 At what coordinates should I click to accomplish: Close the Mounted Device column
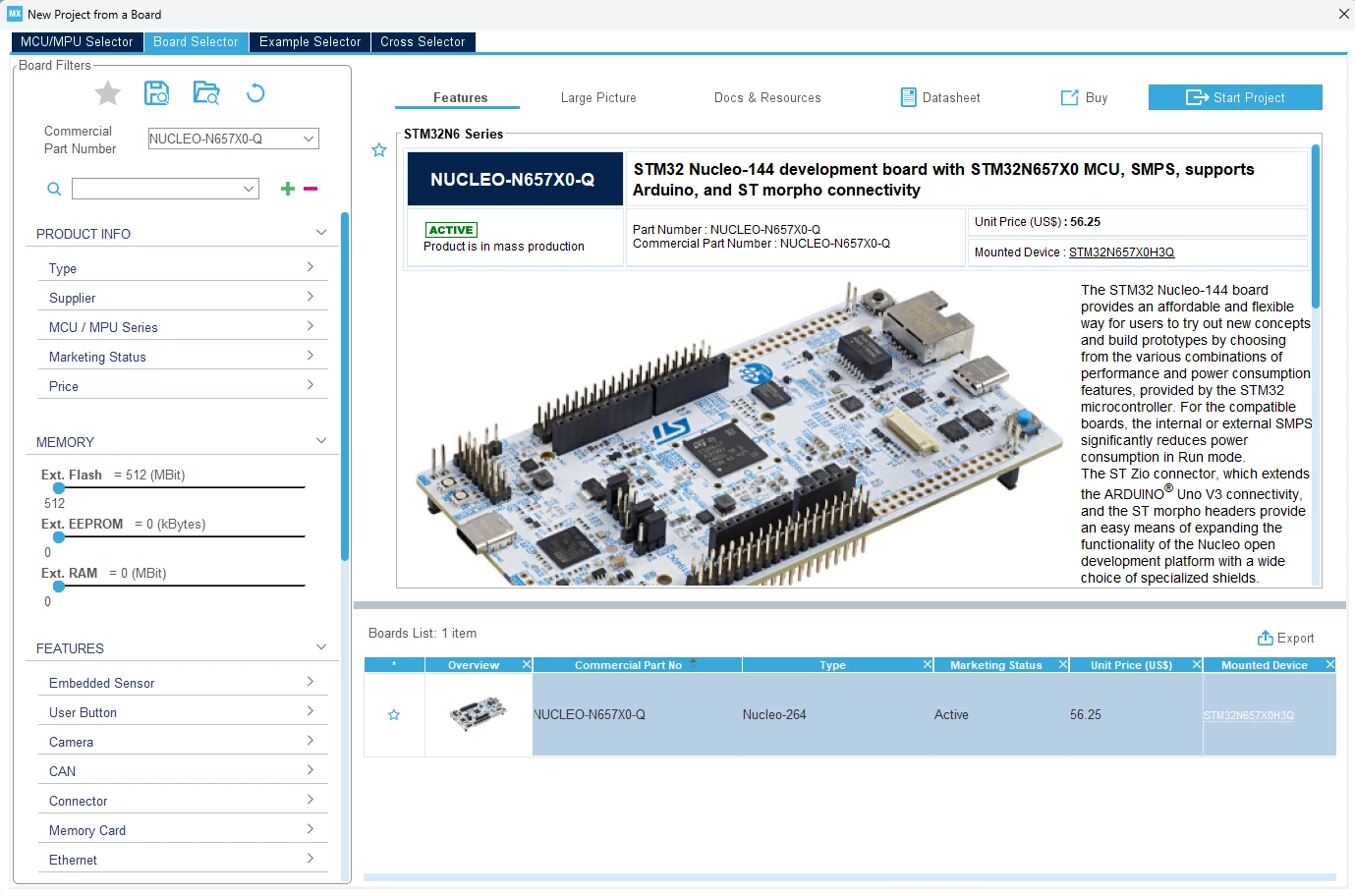click(1330, 665)
